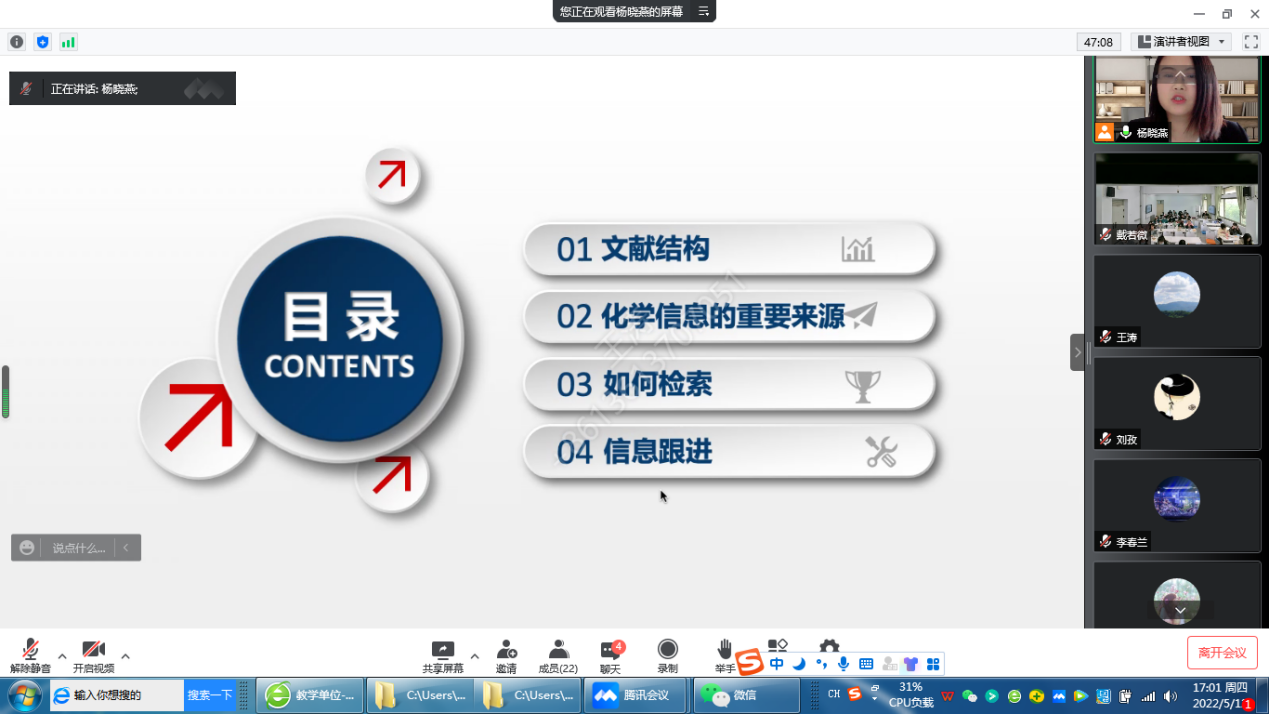Collapse the participant video sidebar
Viewport: 1269px width, 714px height.
(1077, 352)
